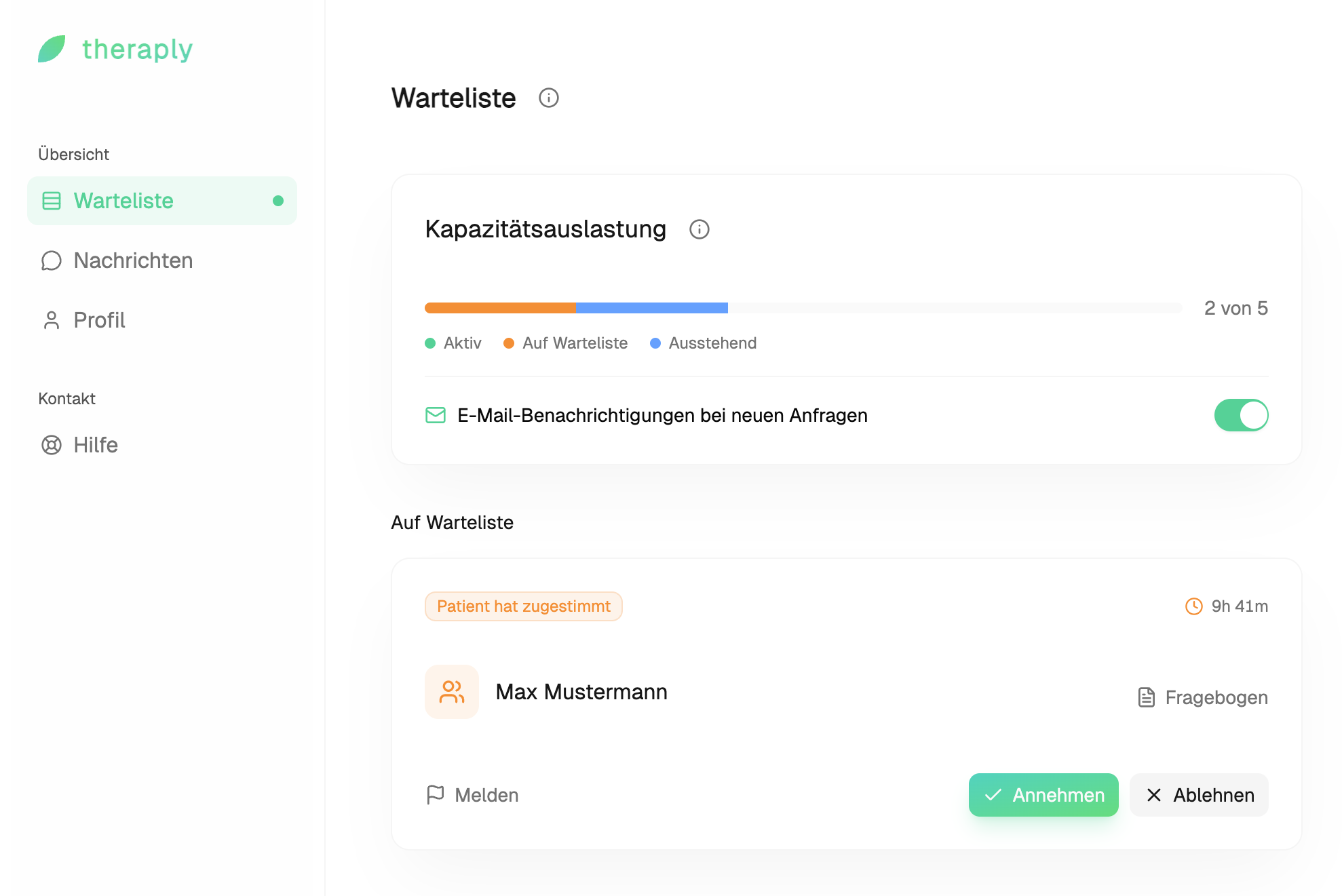This screenshot has height=896, width=1342.
Task: Accept Max Mustermann via Annehmen
Action: pos(1043,794)
